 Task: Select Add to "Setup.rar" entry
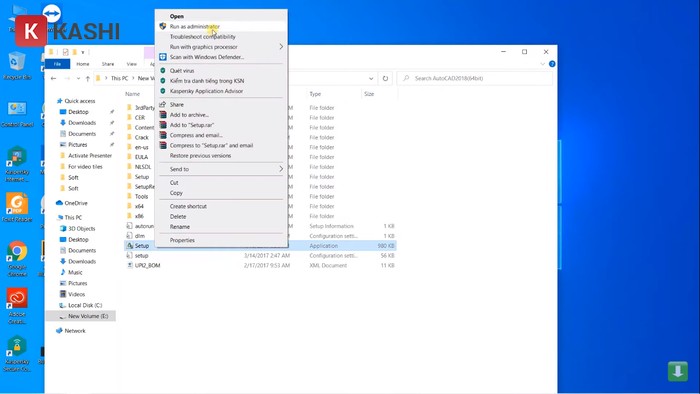point(221,125)
